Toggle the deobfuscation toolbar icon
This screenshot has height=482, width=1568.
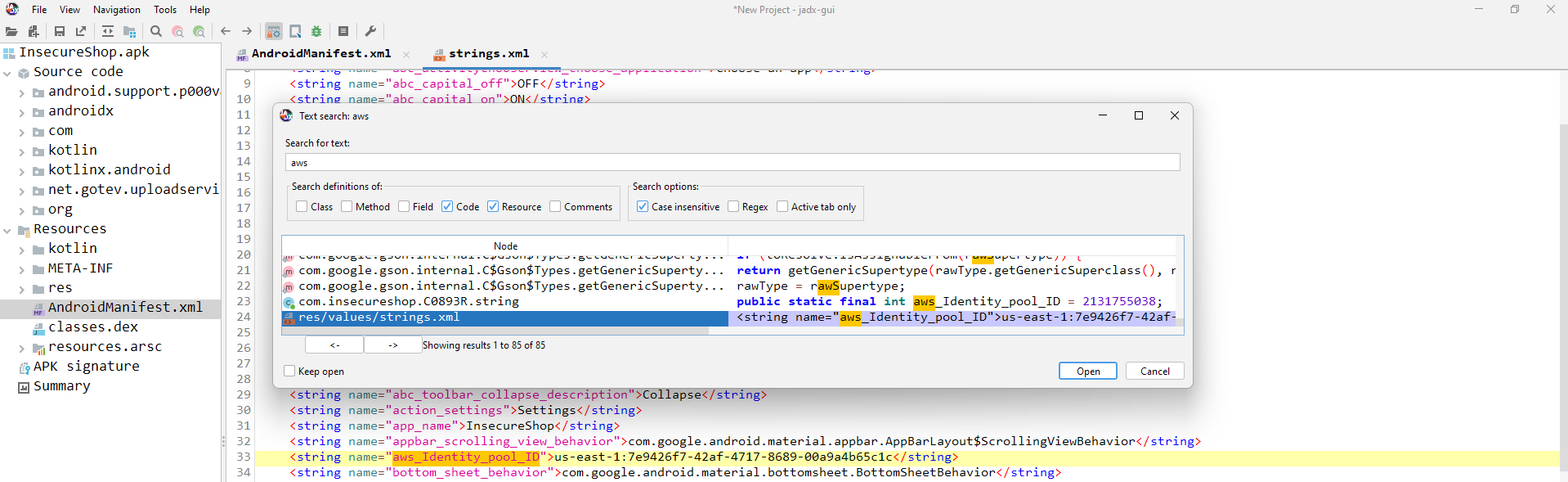[x=274, y=32]
